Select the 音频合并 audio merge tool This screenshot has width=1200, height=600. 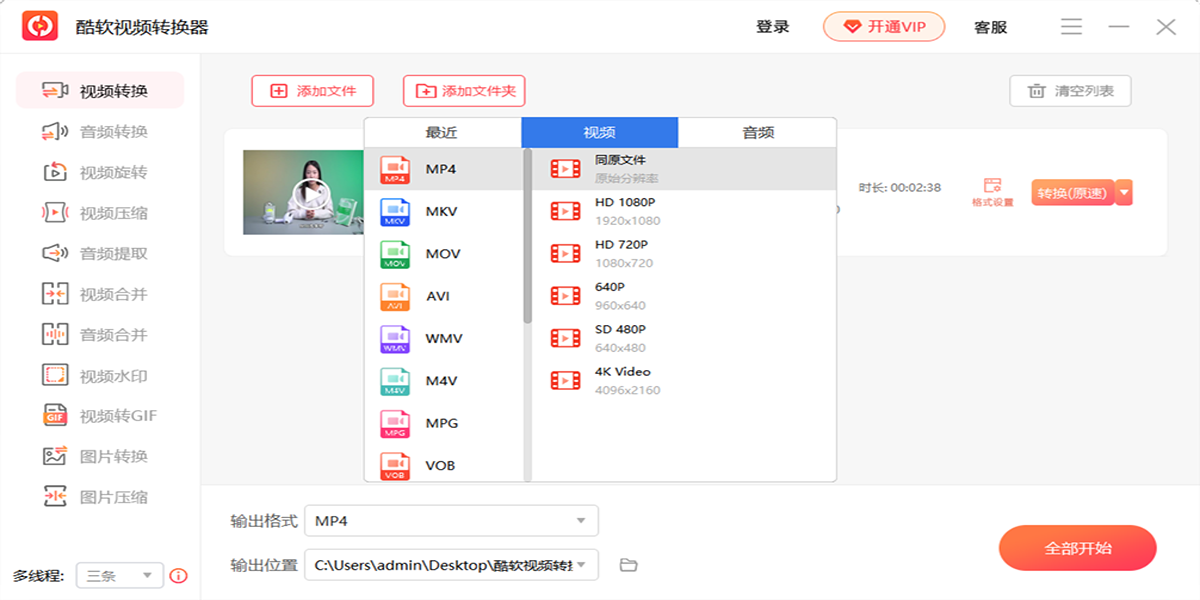point(98,335)
